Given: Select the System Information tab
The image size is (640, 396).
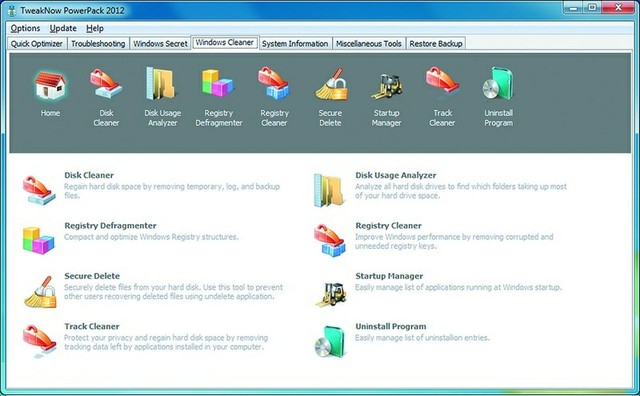Looking at the screenshot, I should (x=295, y=44).
